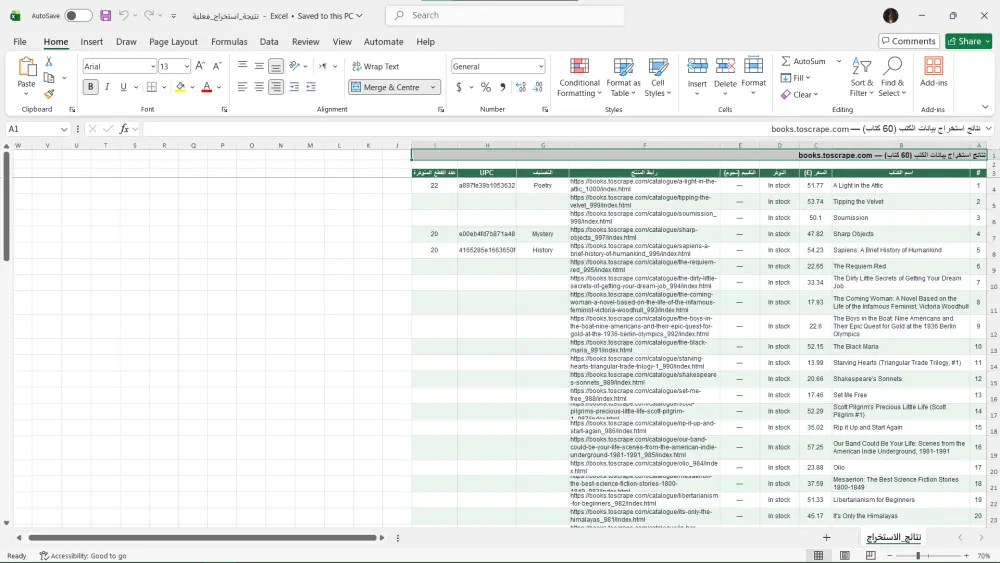The image size is (1000, 563).
Task: Switch to the Data tab
Action: [x=269, y=41]
